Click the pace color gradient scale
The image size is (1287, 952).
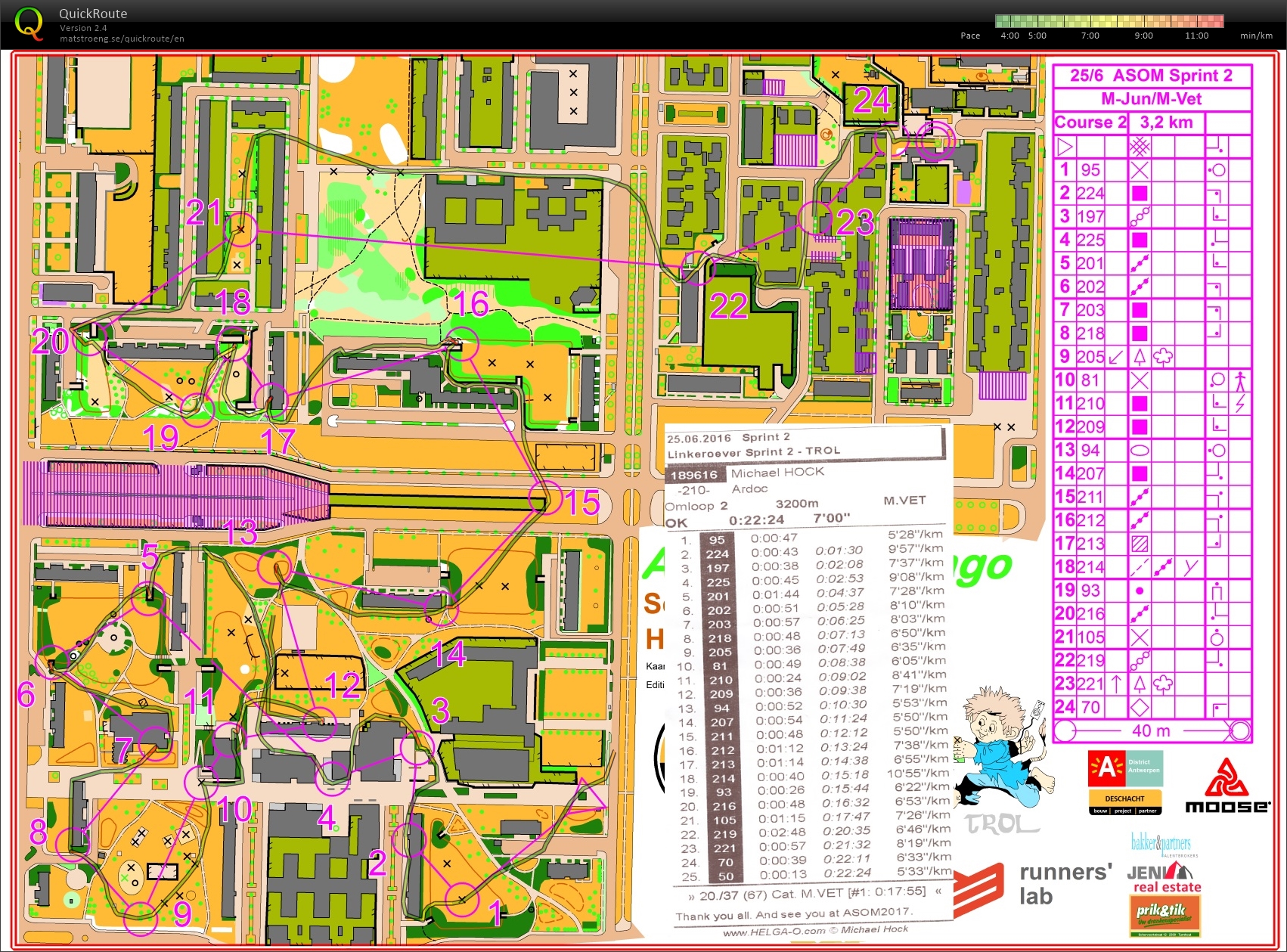click(x=1109, y=21)
